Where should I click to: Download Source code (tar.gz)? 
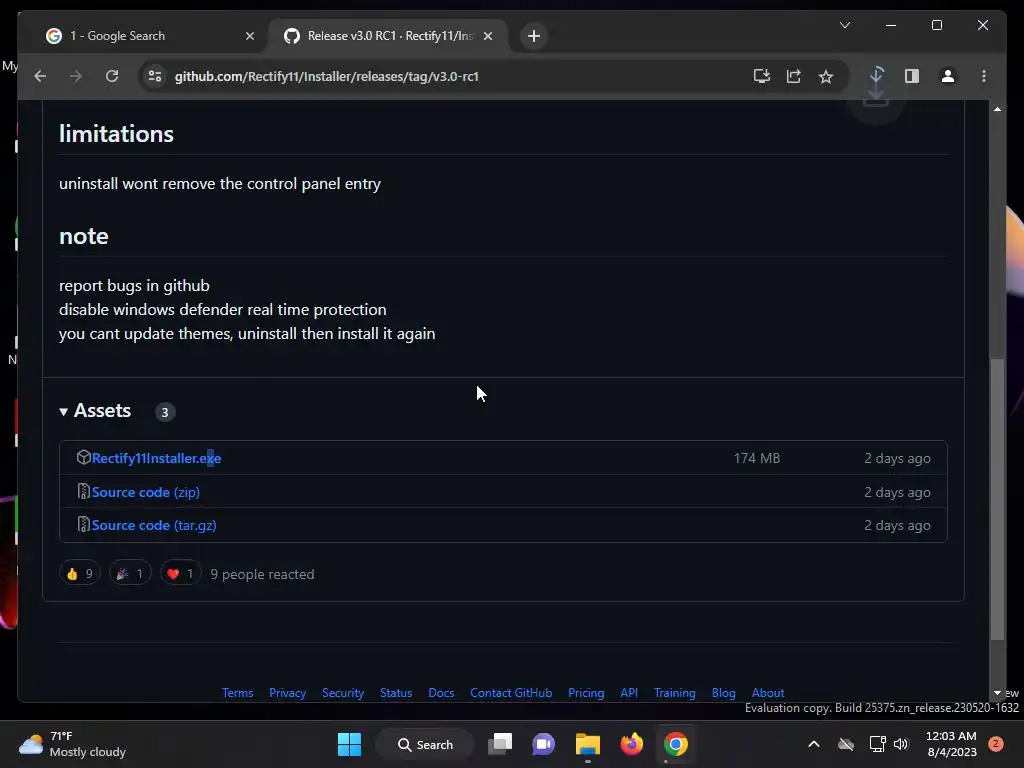pos(154,525)
